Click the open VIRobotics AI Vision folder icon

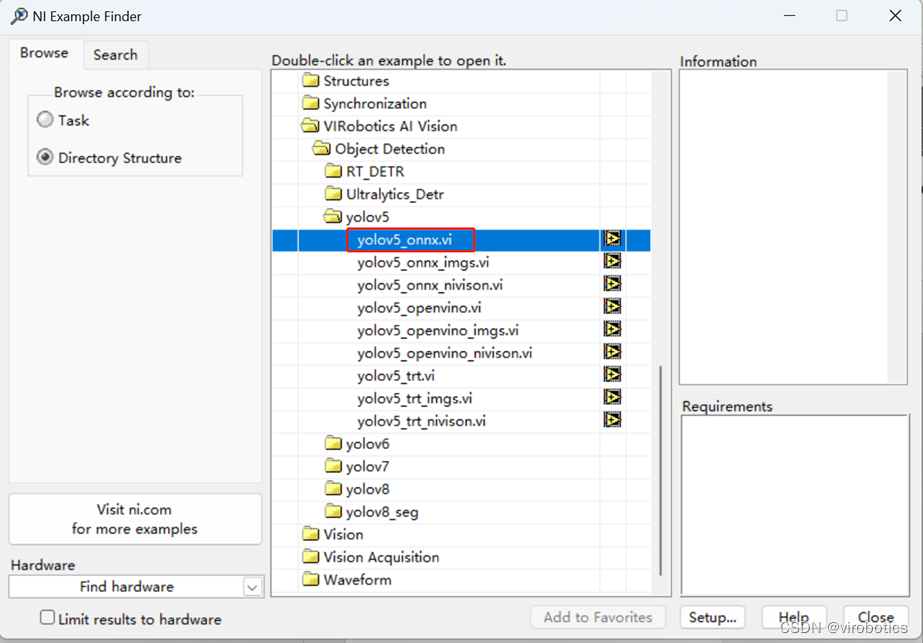point(310,125)
